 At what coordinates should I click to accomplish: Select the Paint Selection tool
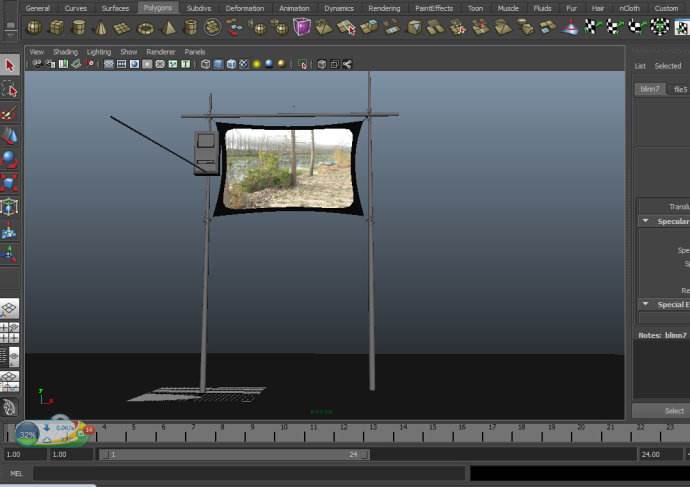(x=10, y=113)
